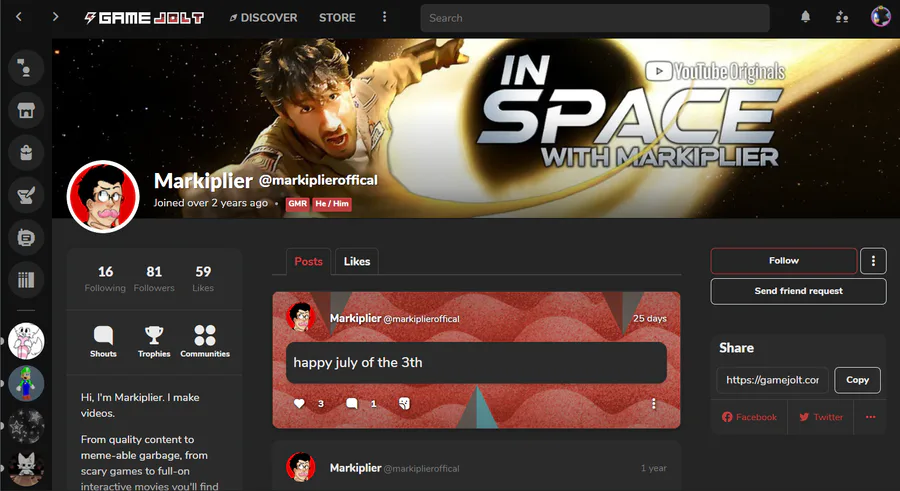
Task: Send friend request to Markiplier
Action: point(798,291)
